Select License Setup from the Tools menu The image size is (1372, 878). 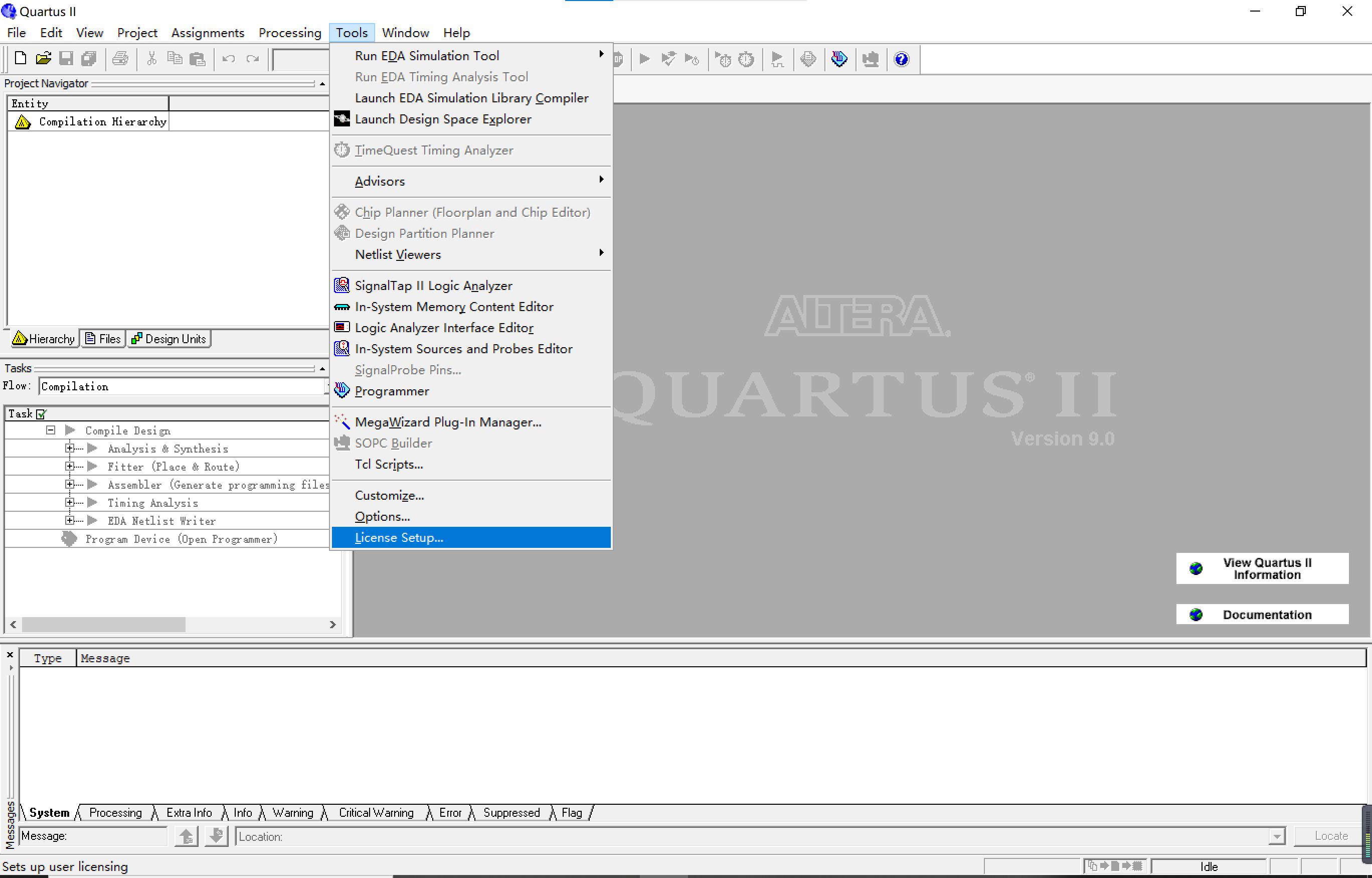tap(399, 537)
